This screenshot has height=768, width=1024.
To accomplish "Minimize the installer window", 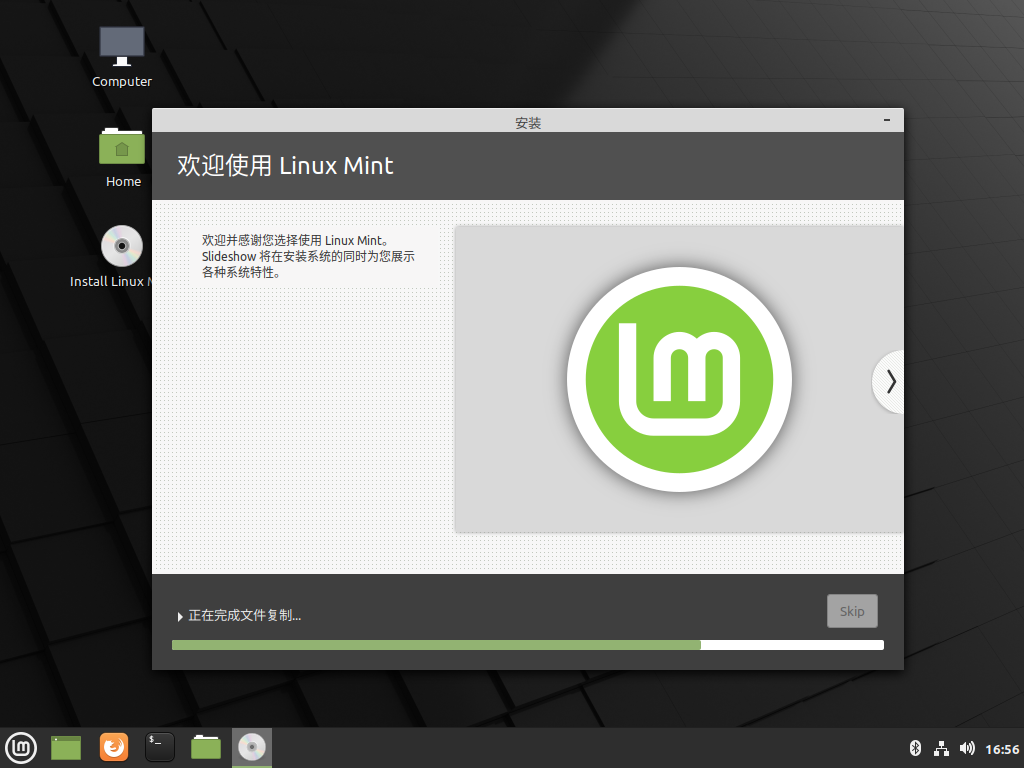I will point(887,120).
